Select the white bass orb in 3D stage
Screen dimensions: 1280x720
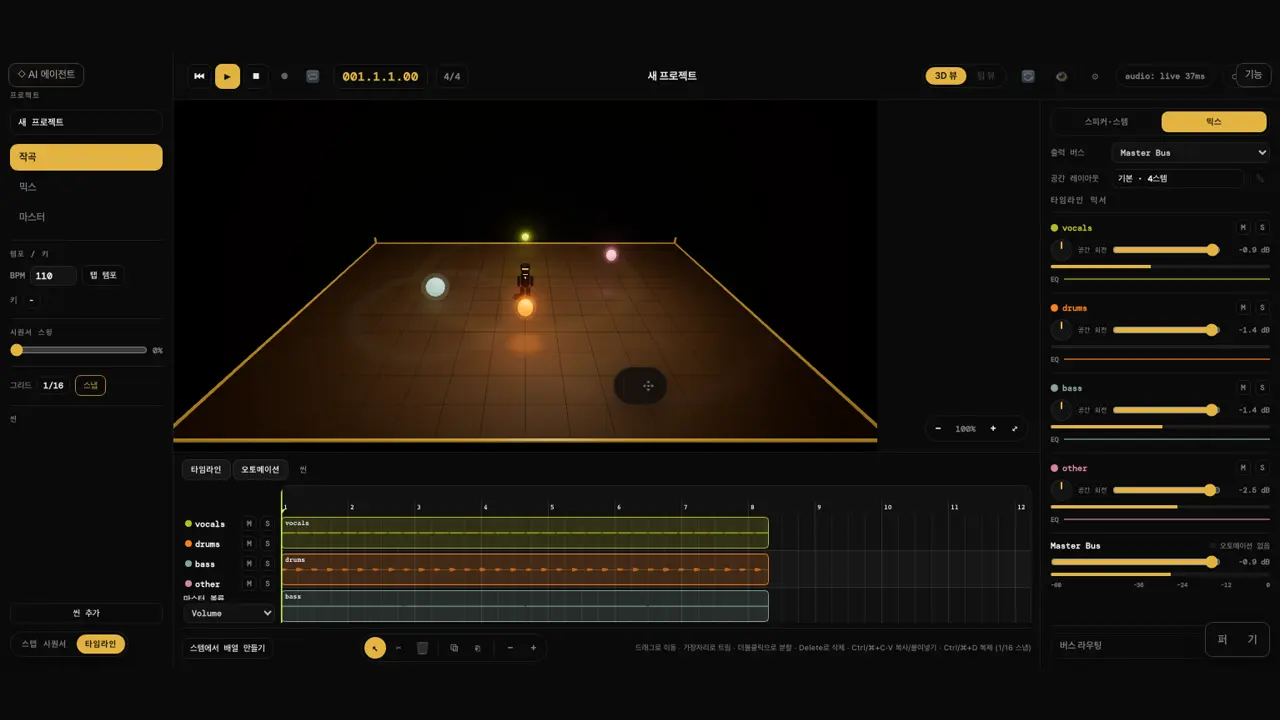[x=435, y=287]
